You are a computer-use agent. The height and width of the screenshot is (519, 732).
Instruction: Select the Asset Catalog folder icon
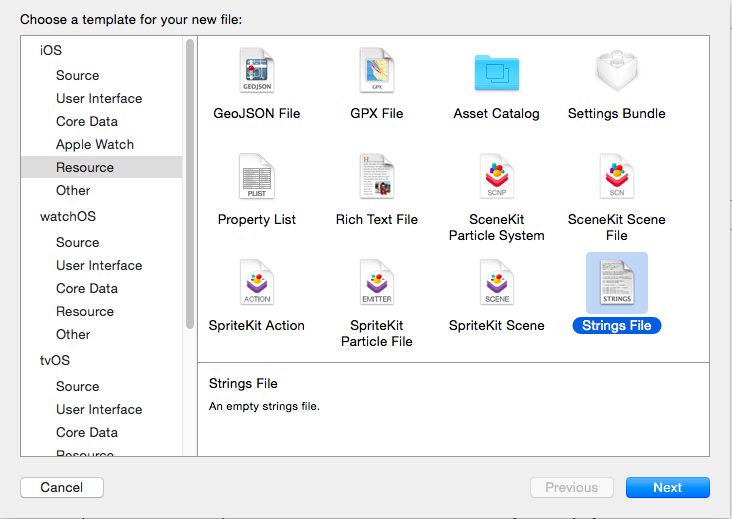tap(496, 72)
